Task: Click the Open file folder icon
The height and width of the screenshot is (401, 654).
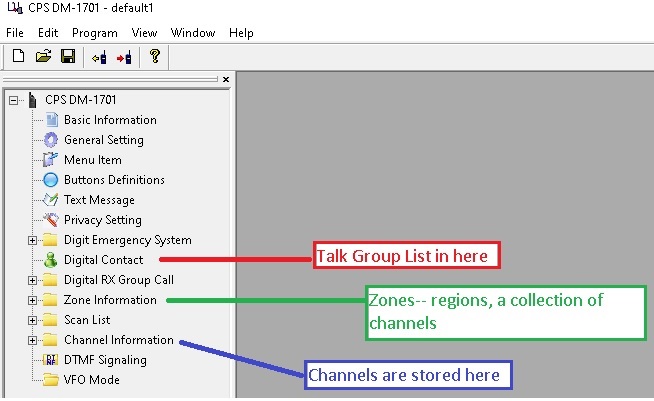Action: [x=43, y=56]
